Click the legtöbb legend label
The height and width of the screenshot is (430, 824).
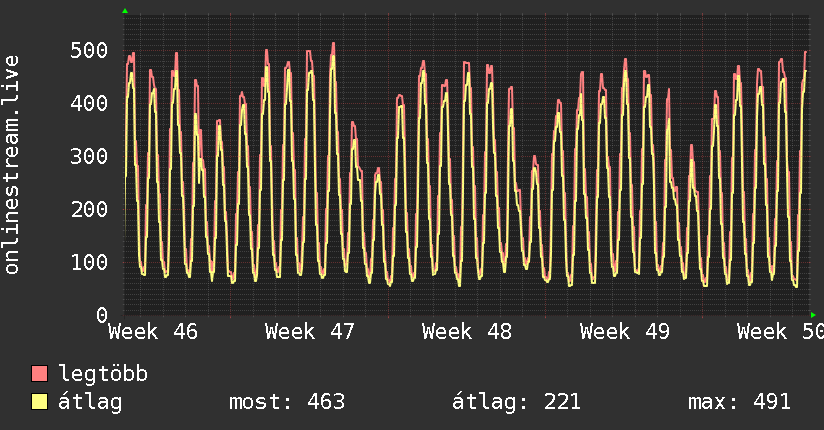coord(103,374)
